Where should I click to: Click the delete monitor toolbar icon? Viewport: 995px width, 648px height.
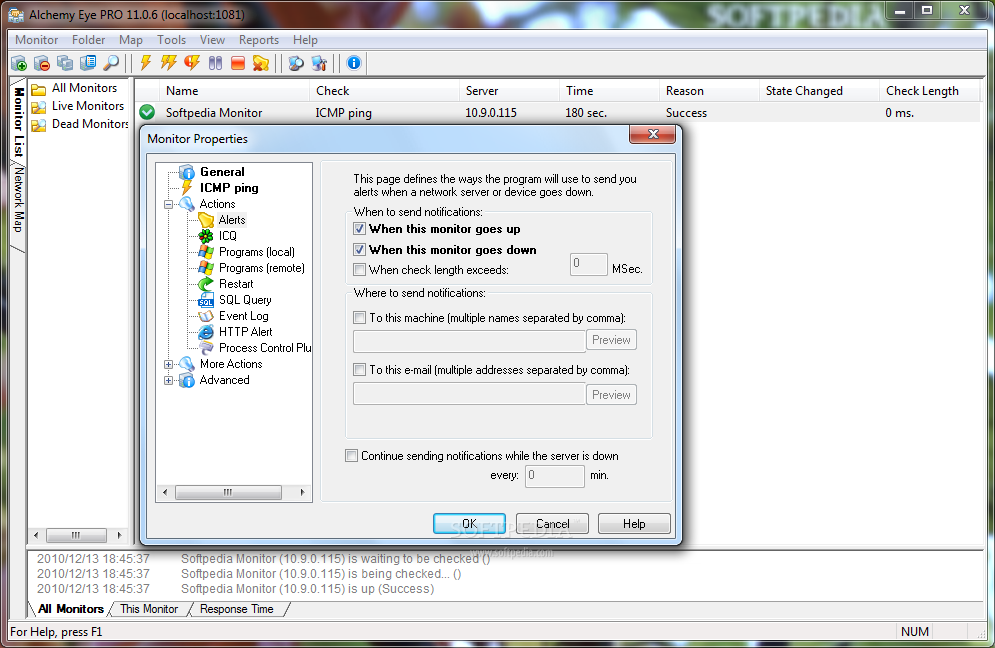coord(42,63)
